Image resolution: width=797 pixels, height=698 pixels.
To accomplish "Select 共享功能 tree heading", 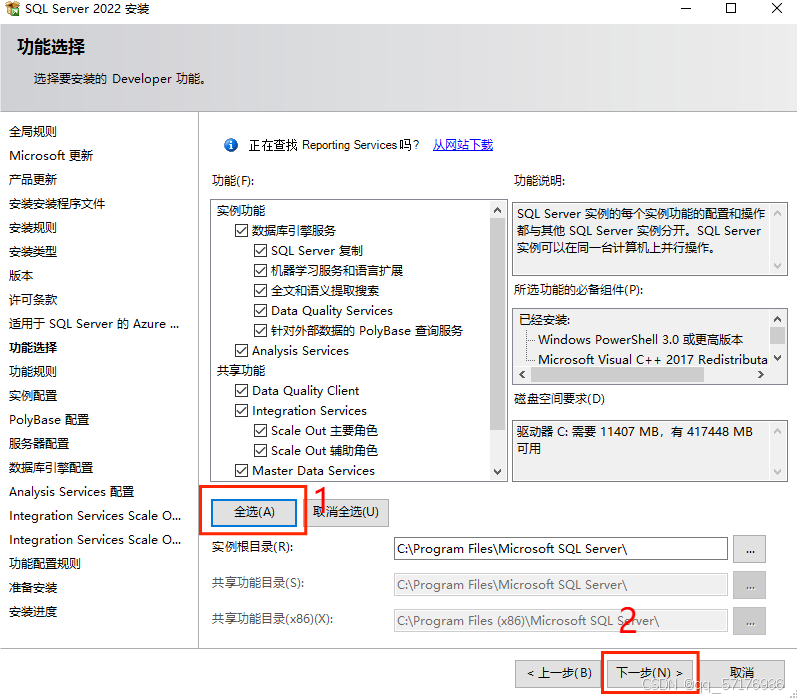I will pos(241,371).
